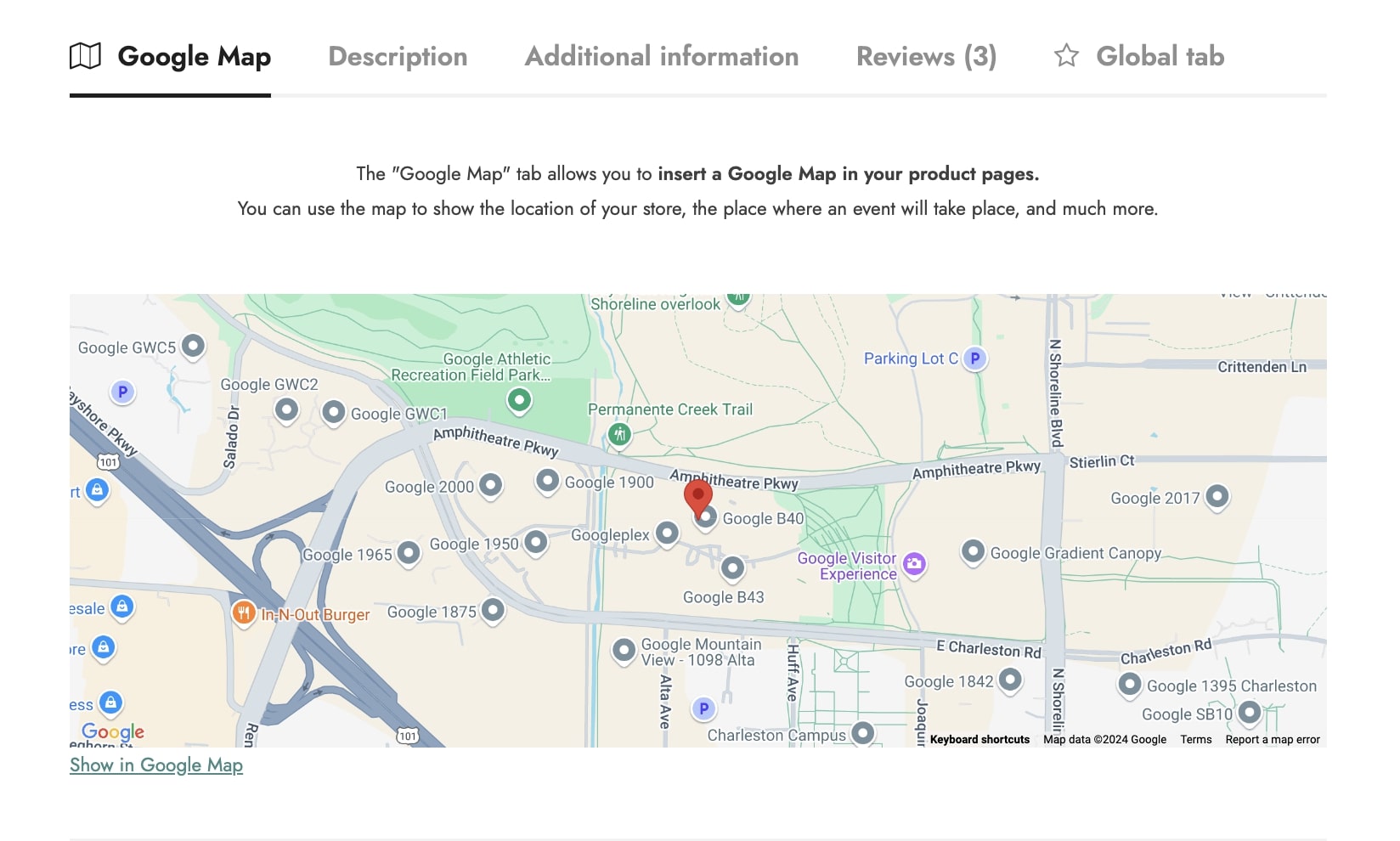
Task: Click the Google Gradient Canopy marker
Action: [973, 551]
